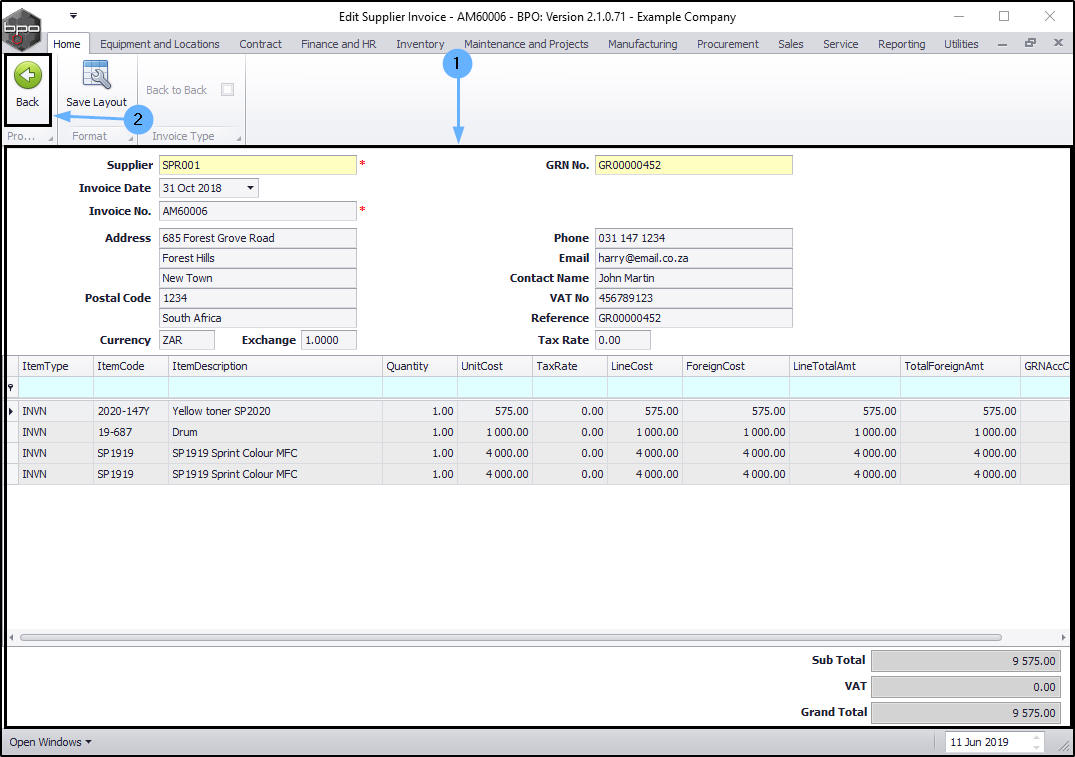Image resolution: width=1075 pixels, height=757 pixels.
Task: Click the Save Layout icon
Action: pyautogui.click(x=96, y=76)
